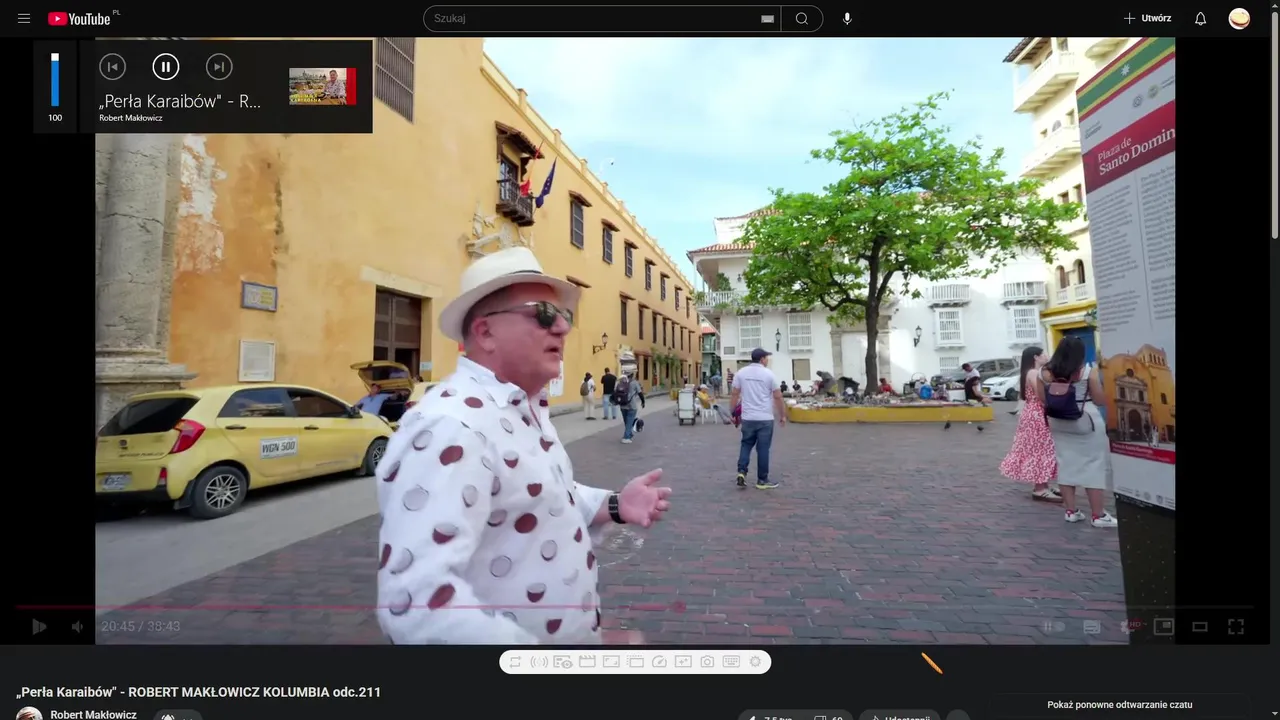Mute the video with speaker icon
Image resolution: width=1280 pixels, height=720 pixels.
(x=77, y=627)
